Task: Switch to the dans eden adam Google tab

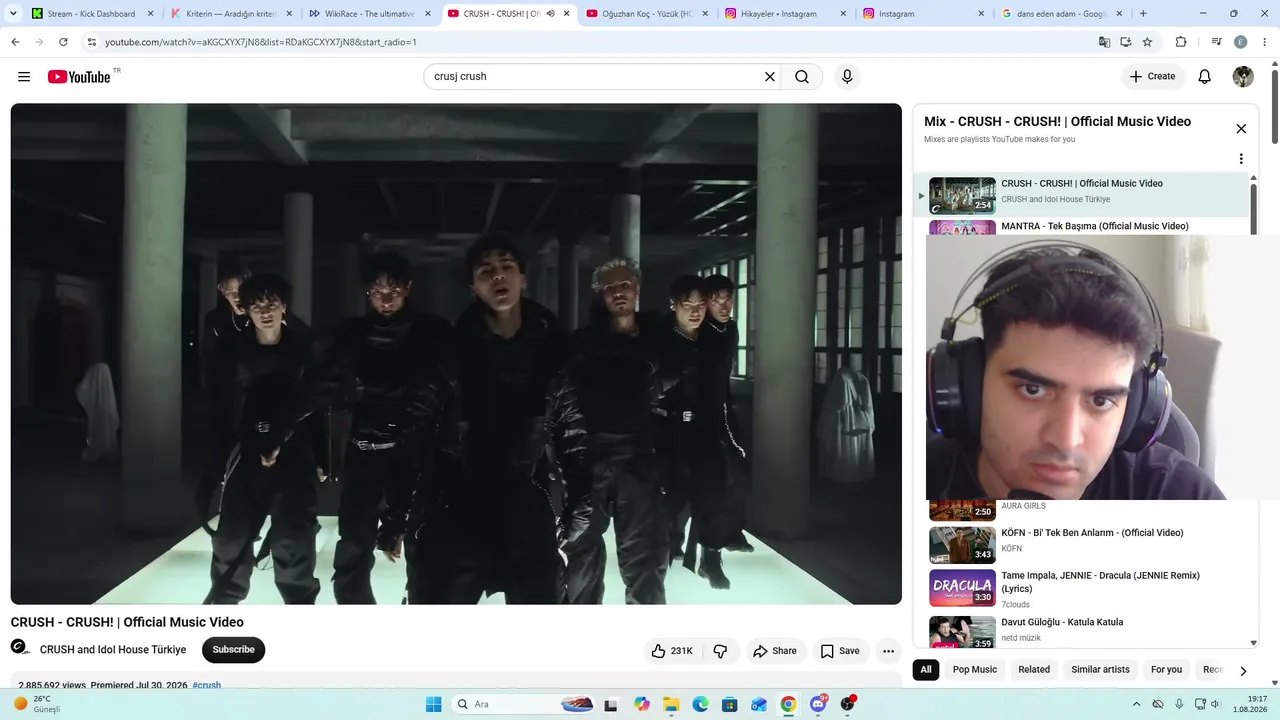Action: [1061, 14]
